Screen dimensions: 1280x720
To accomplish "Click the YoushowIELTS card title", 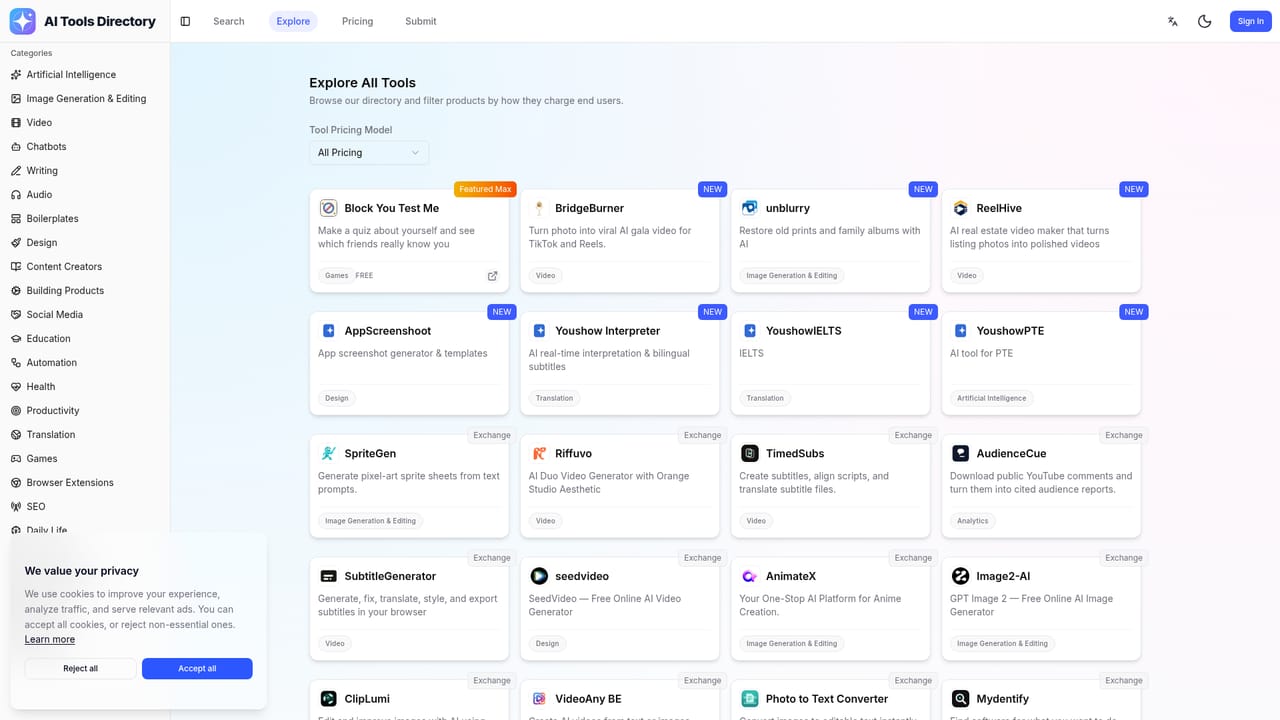I will (804, 331).
